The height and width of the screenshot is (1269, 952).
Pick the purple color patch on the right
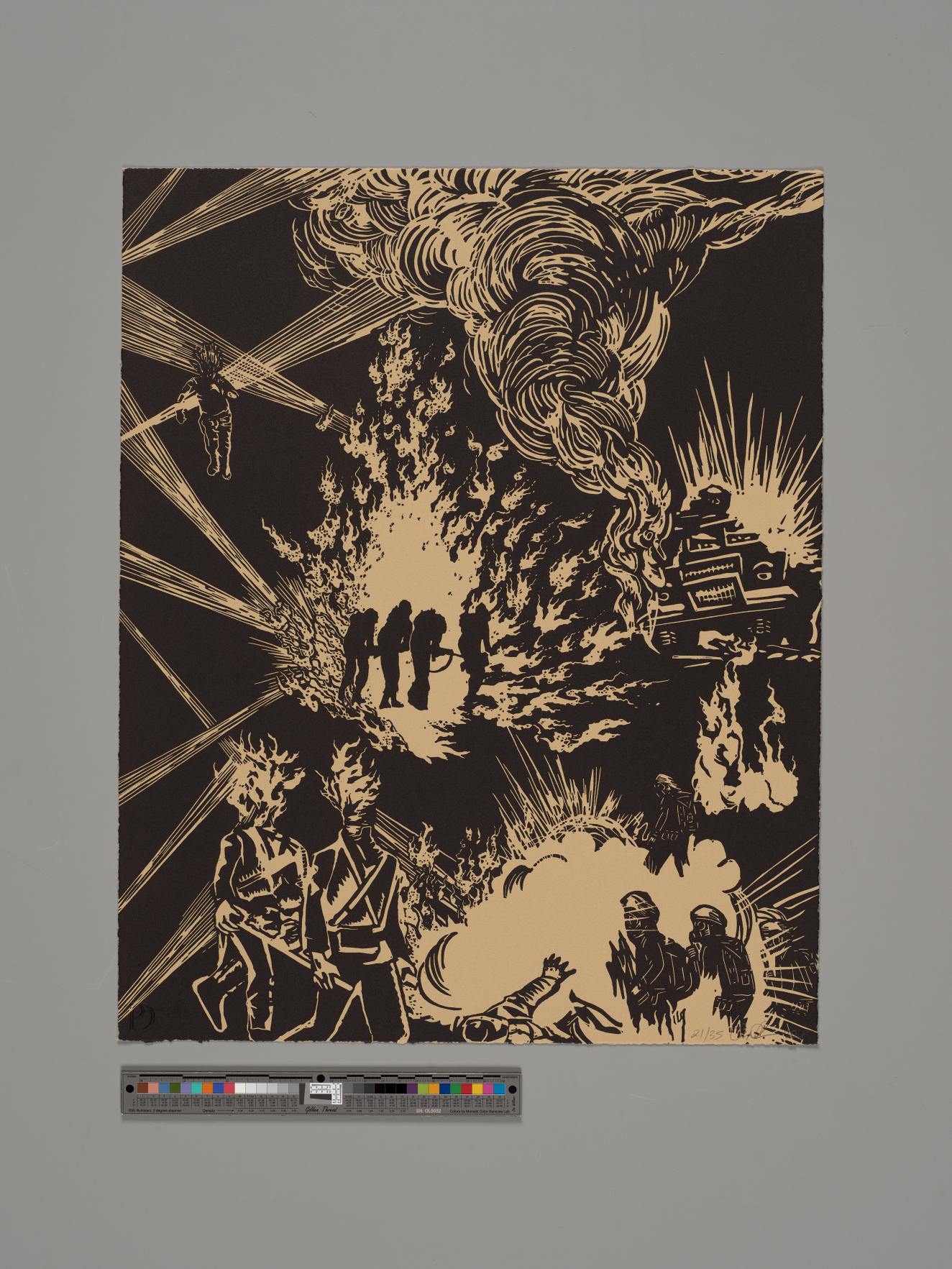(x=412, y=1089)
